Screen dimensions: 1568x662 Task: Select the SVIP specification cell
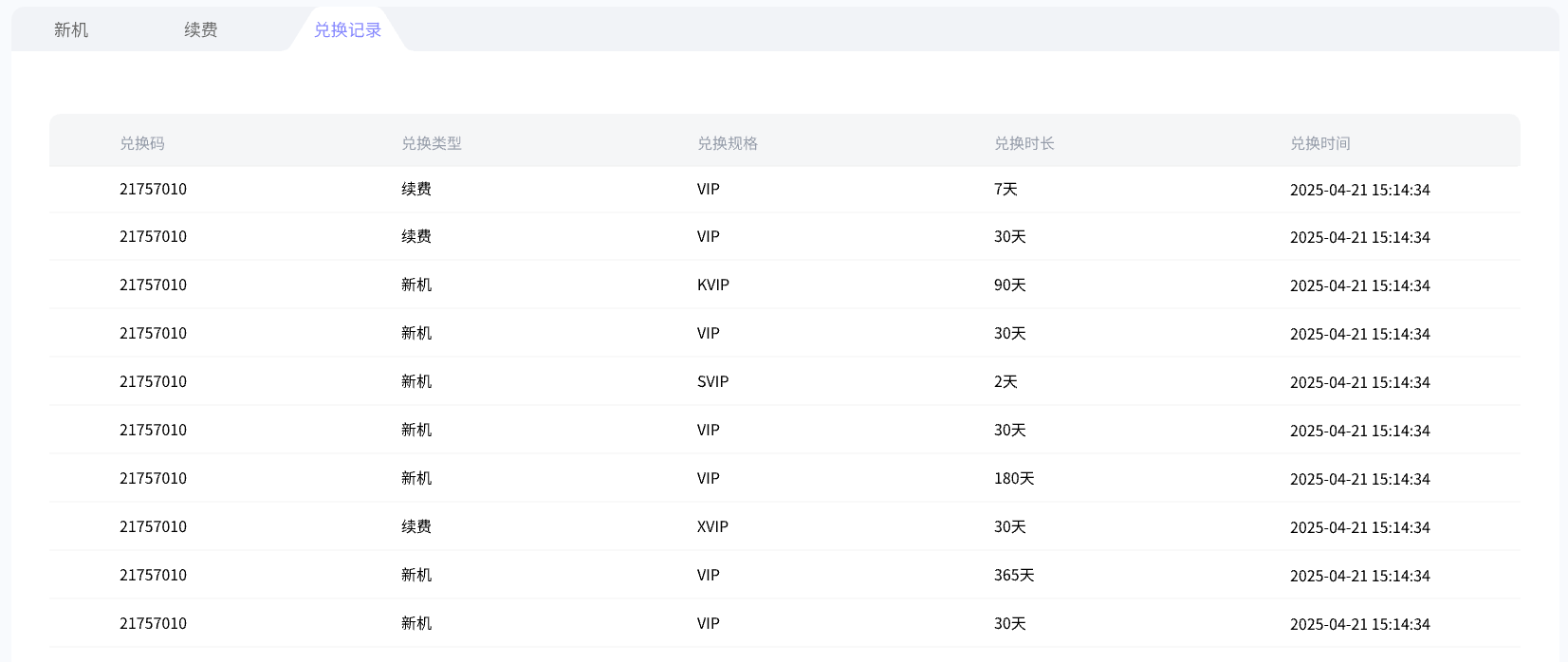tap(713, 382)
